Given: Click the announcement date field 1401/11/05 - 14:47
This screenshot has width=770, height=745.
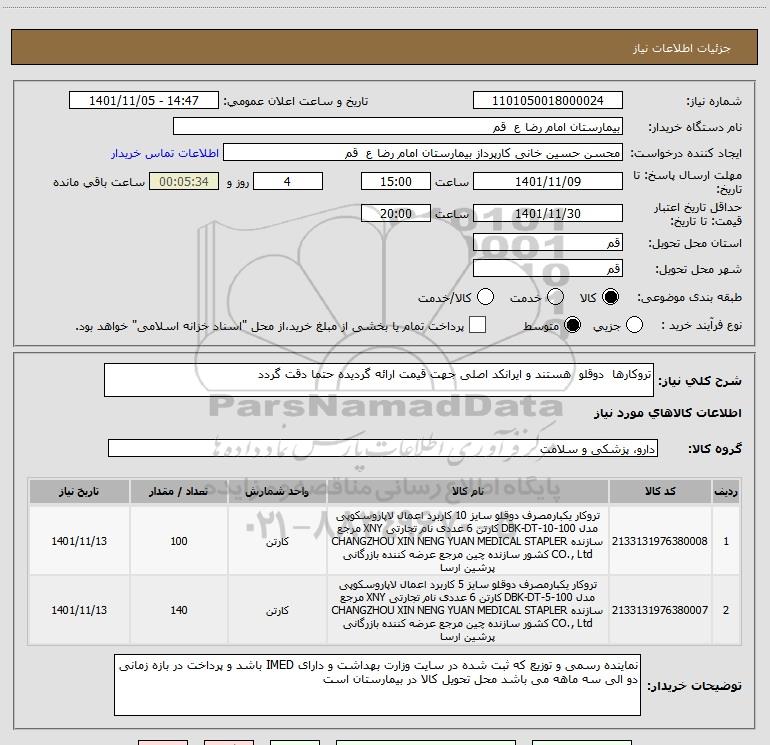Looking at the screenshot, I should tap(144, 101).
